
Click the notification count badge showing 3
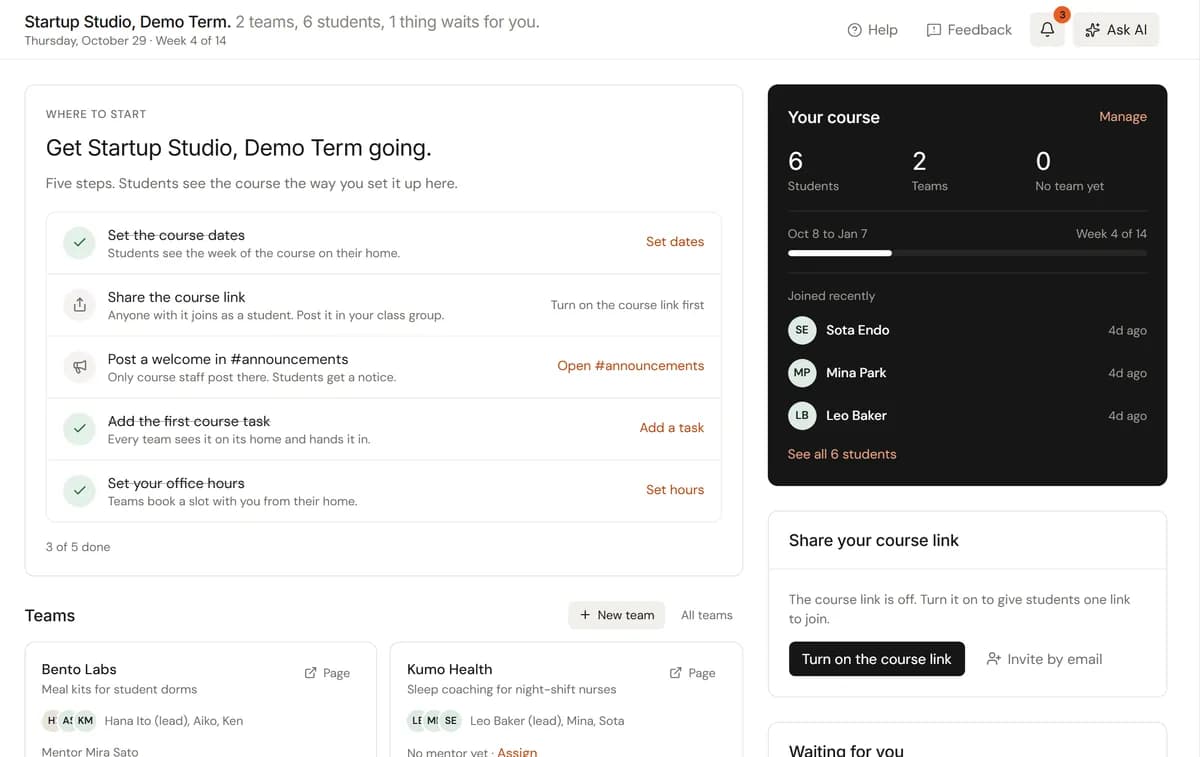1062,15
